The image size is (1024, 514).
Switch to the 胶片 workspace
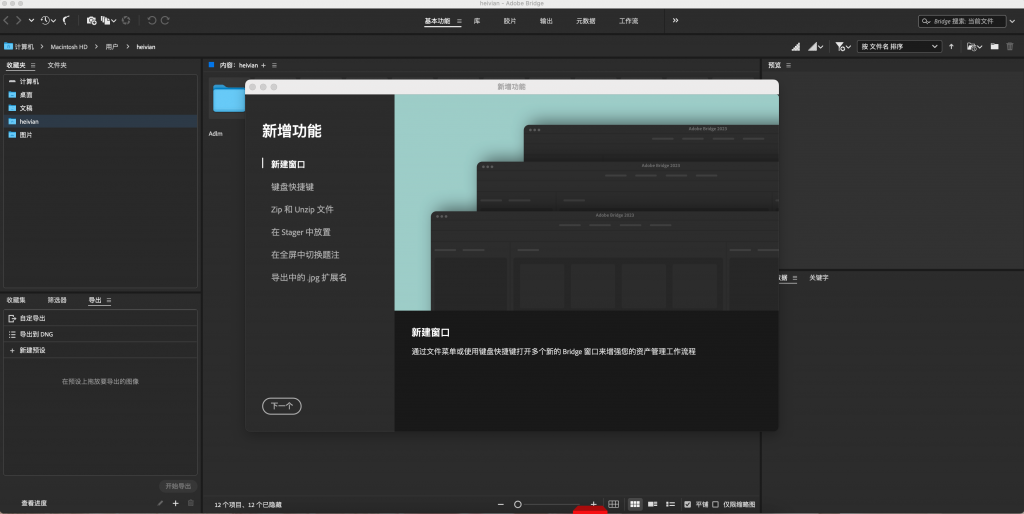(x=510, y=21)
